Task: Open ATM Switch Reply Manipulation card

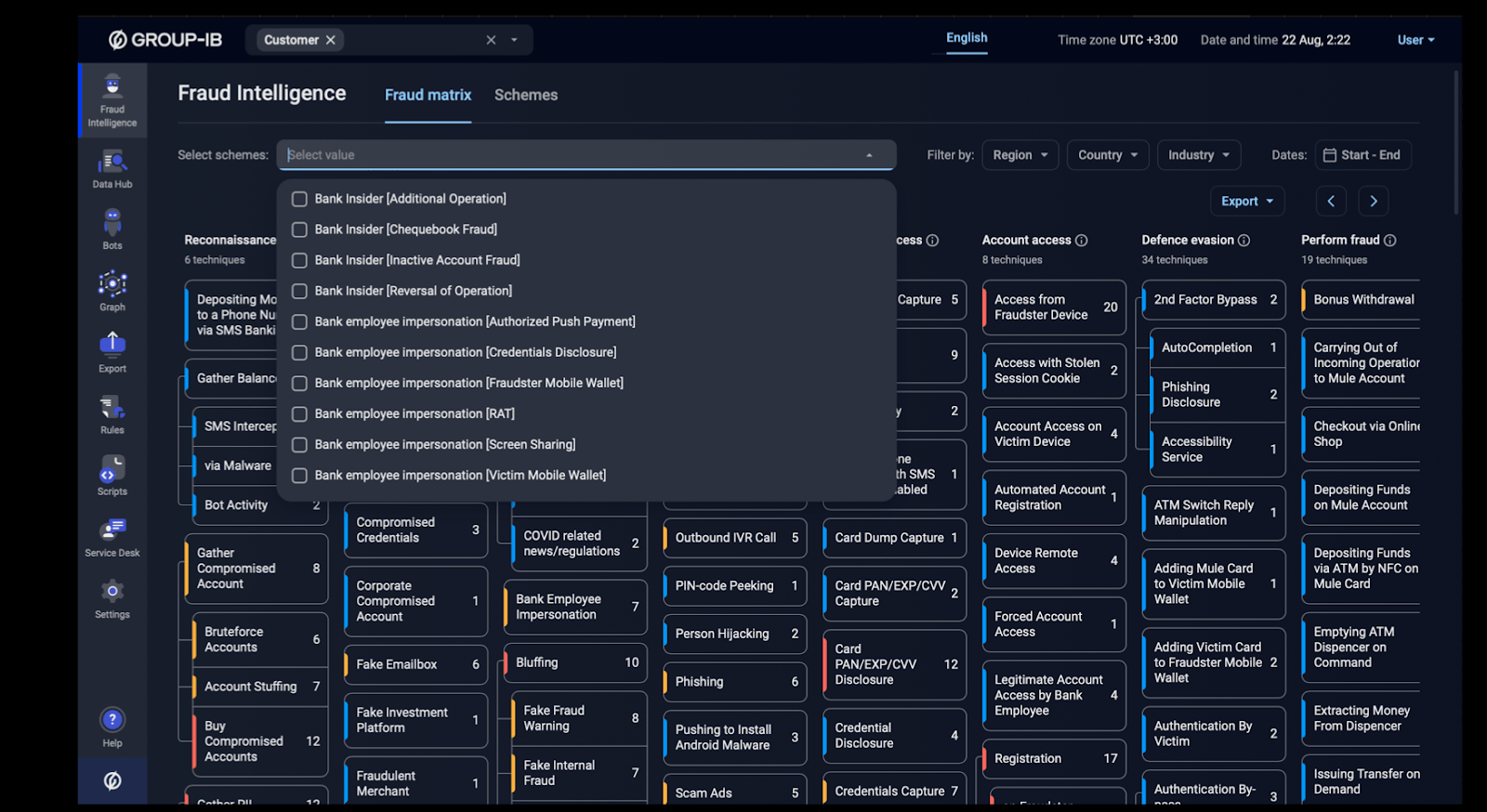Action: [x=1214, y=513]
